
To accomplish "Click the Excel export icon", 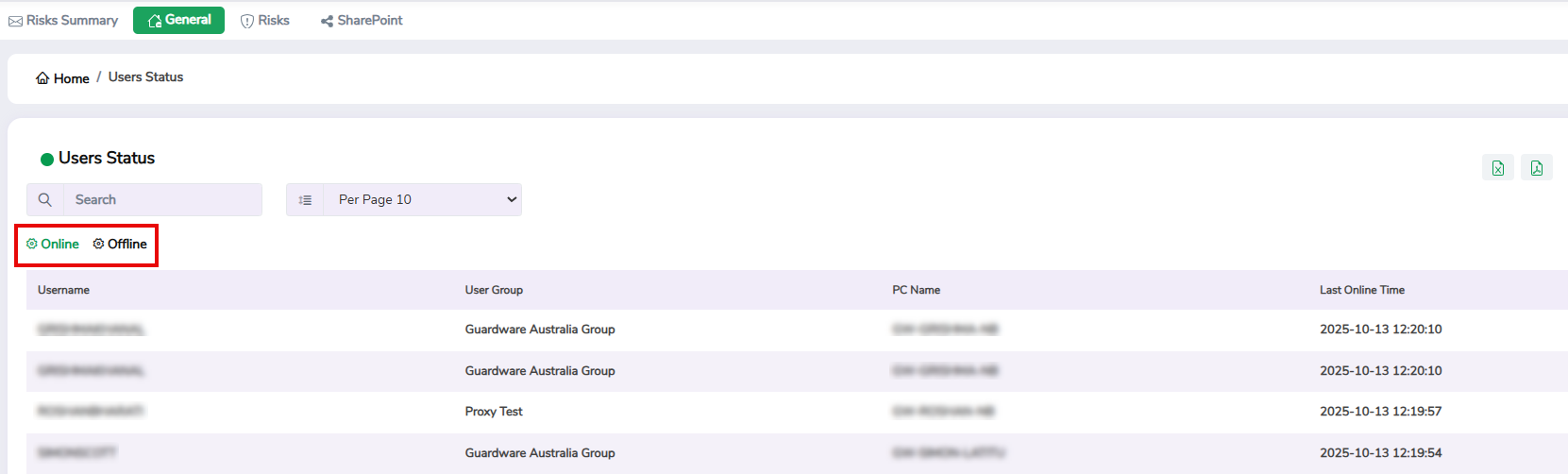I will 1497,168.
